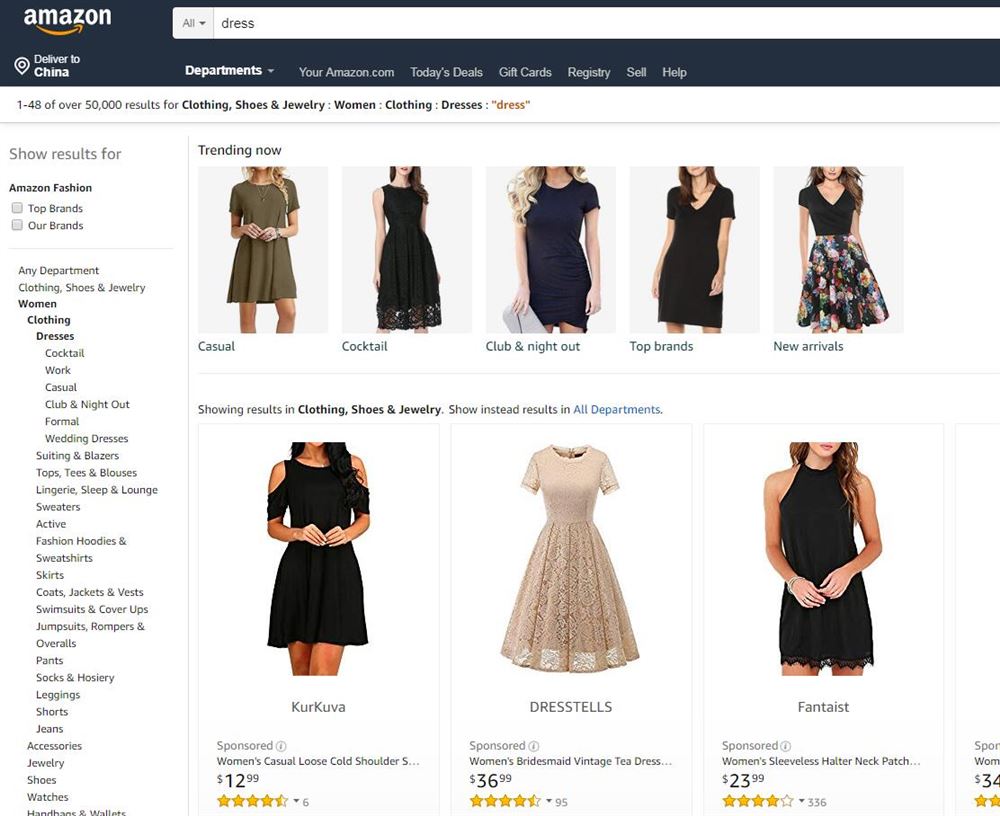Select Leggings category in sidebar
The width and height of the screenshot is (1000, 816).
[x=58, y=695]
